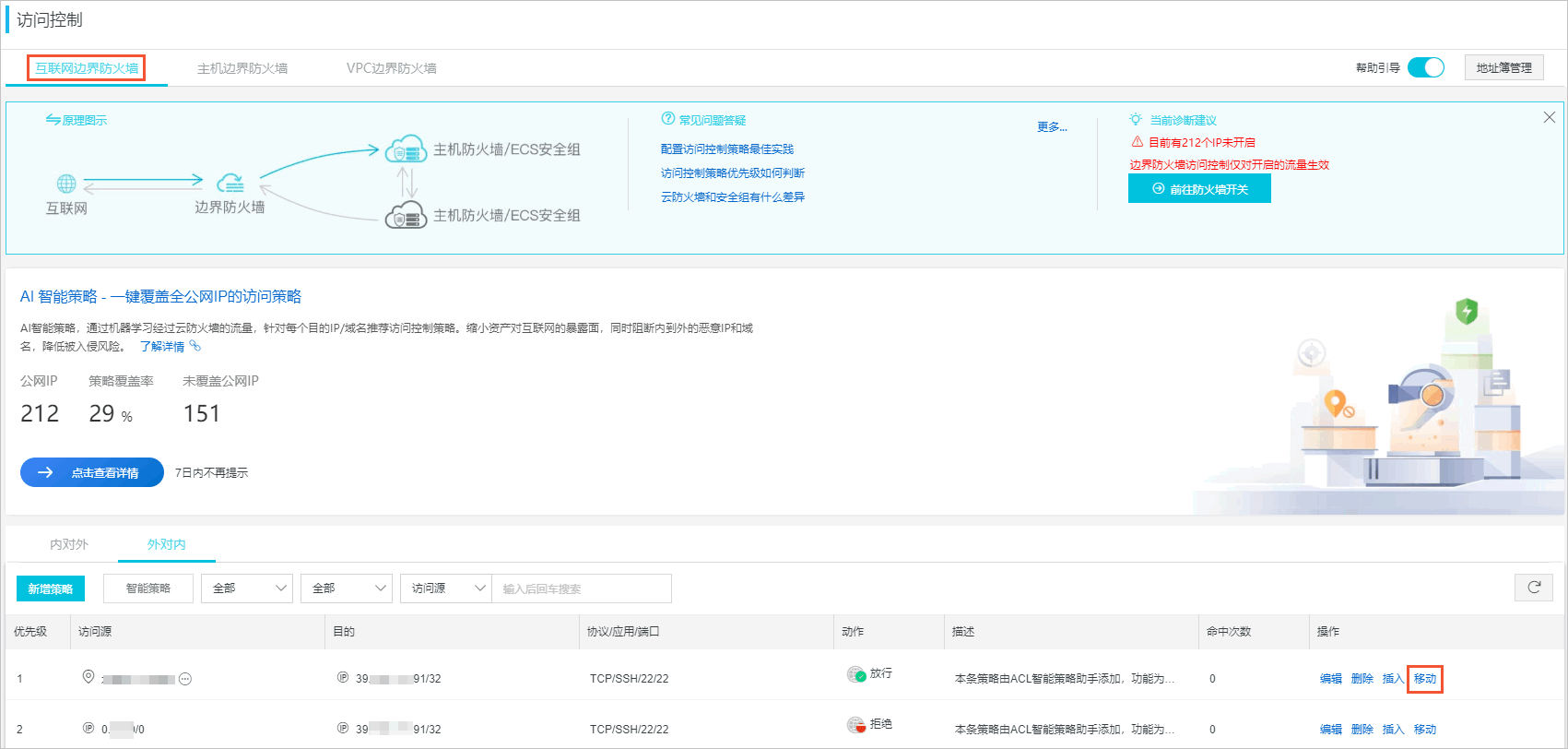Image resolution: width=1568 pixels, height=749 pixels.
Task: Switch to the 外对内 tab
Action: [167, 544]
